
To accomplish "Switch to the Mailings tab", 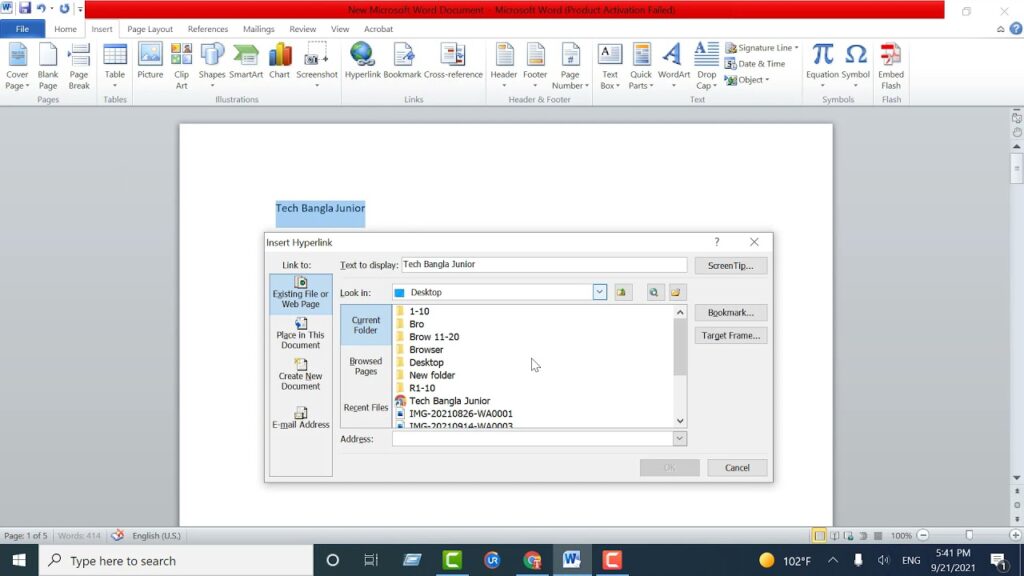I will coord(259,29).
